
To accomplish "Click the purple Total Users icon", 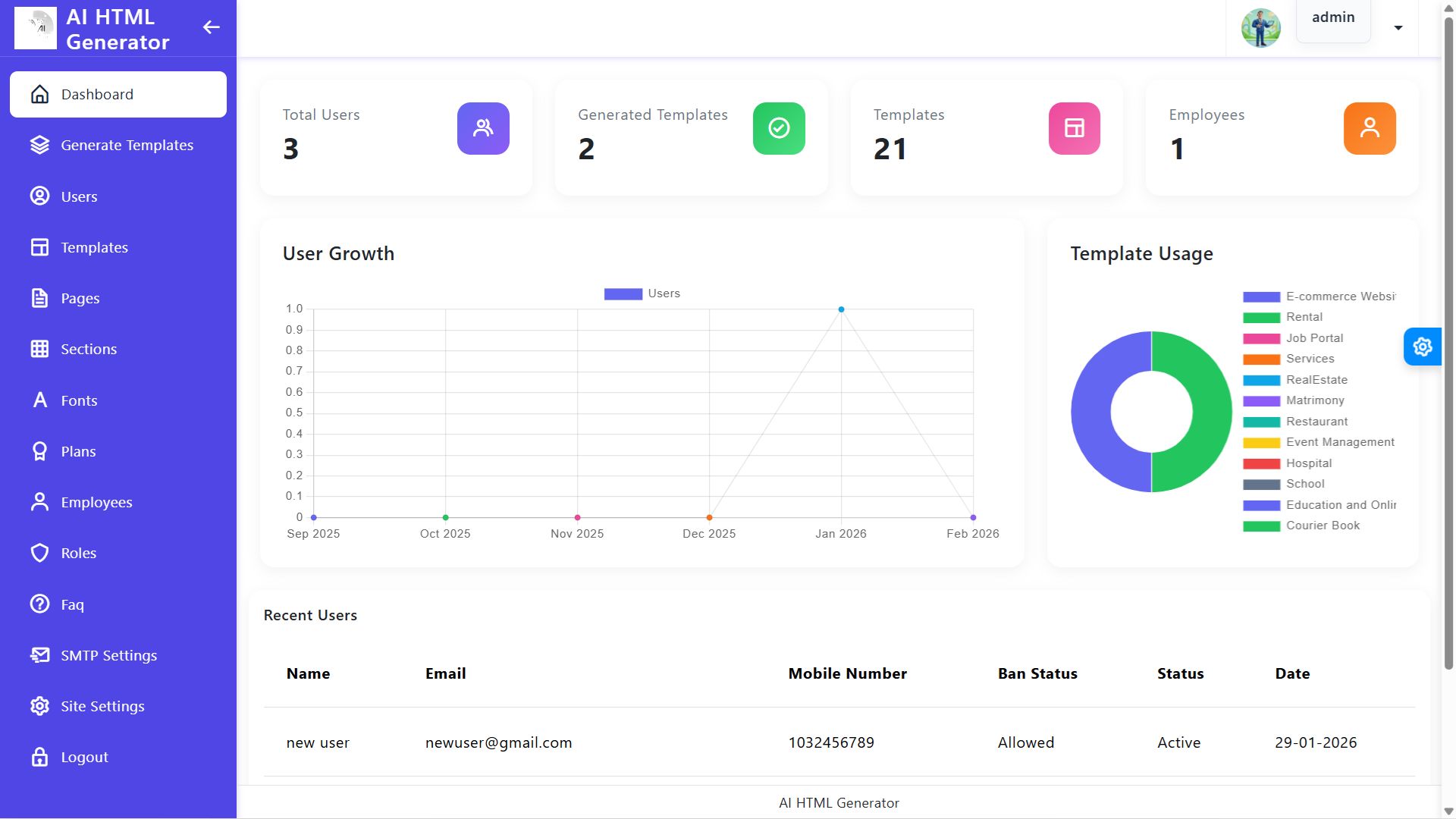I will click(x=483, y=128).
